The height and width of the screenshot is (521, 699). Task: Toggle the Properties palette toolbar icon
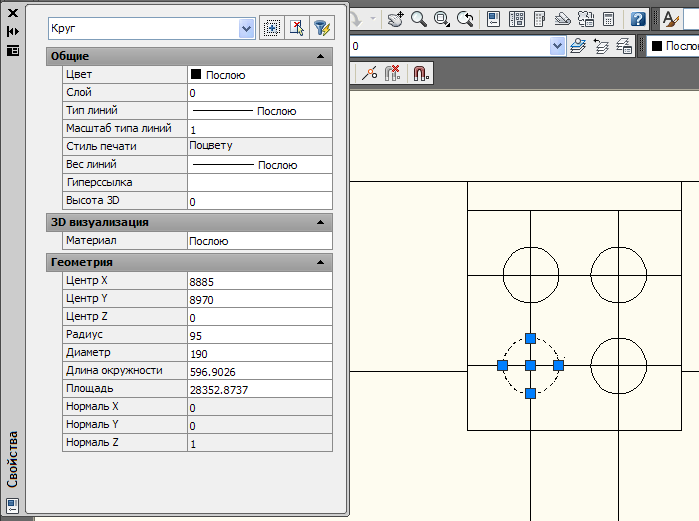(x=493, y=19)
